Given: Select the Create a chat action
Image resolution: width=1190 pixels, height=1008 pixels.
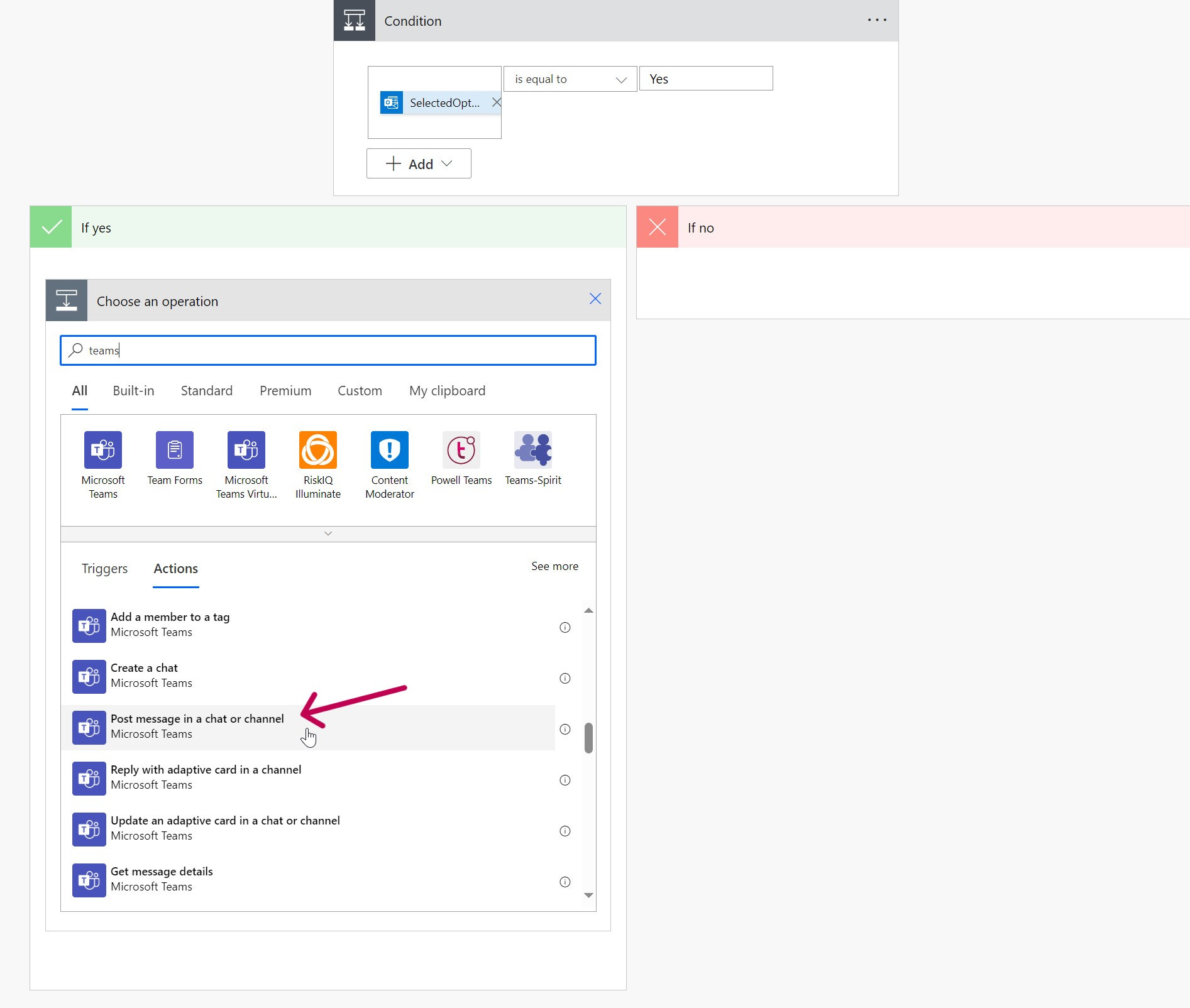Looking at the screenshot, I should coord(308,676).
